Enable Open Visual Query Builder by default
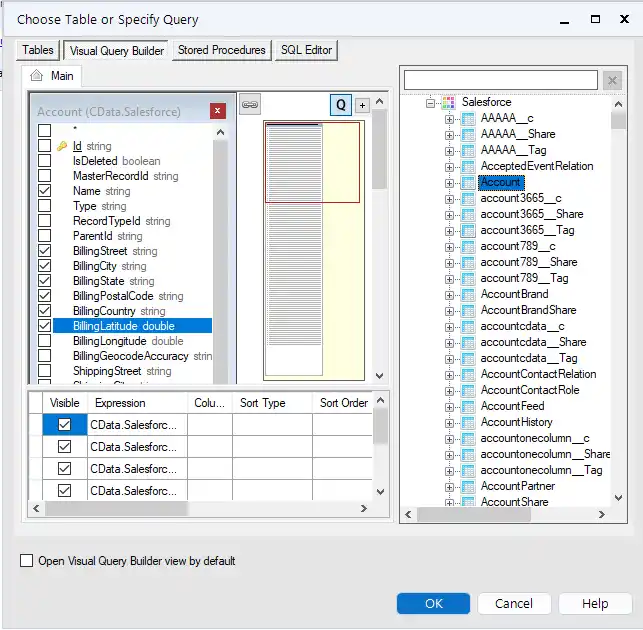The image size is (643, 630). tap(26, 561)
